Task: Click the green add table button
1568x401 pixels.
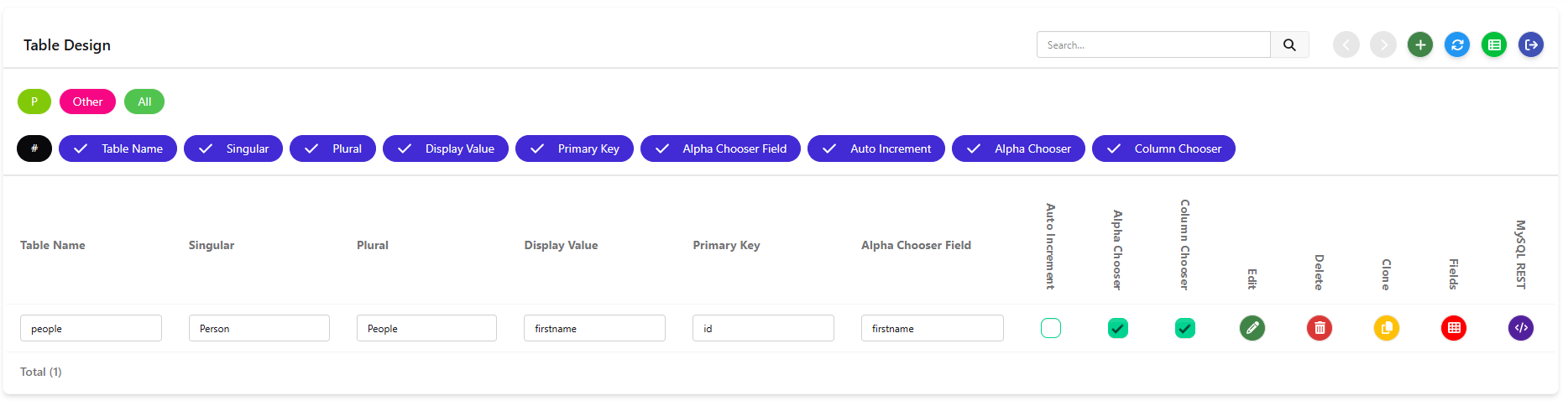Action: tap(1420, 45)
